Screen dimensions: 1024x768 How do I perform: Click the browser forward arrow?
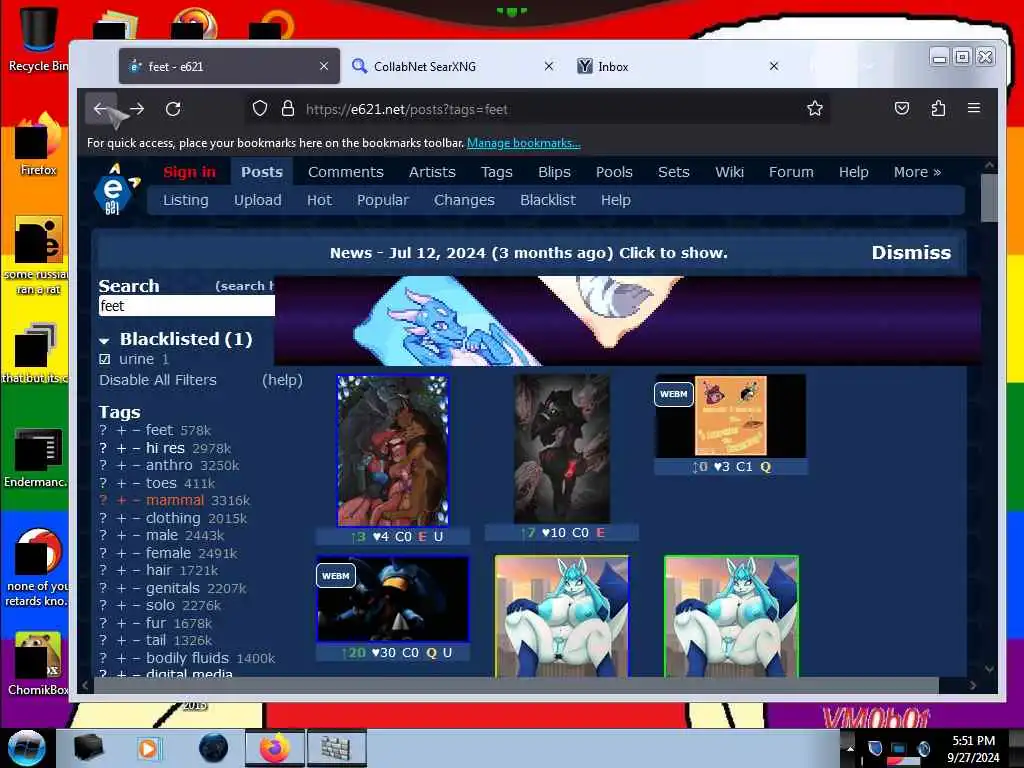click(x=136, y=109)
